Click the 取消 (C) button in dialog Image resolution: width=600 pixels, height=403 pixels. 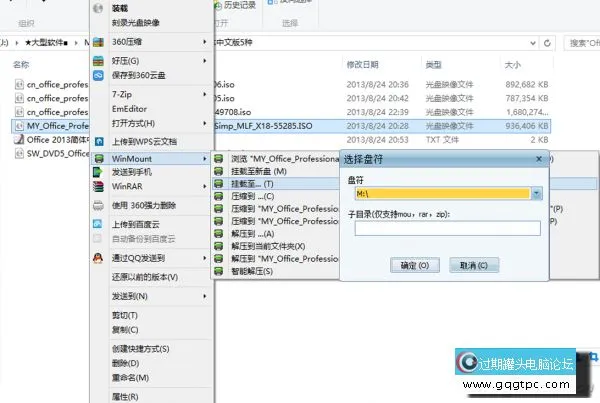tap(474, 265)
